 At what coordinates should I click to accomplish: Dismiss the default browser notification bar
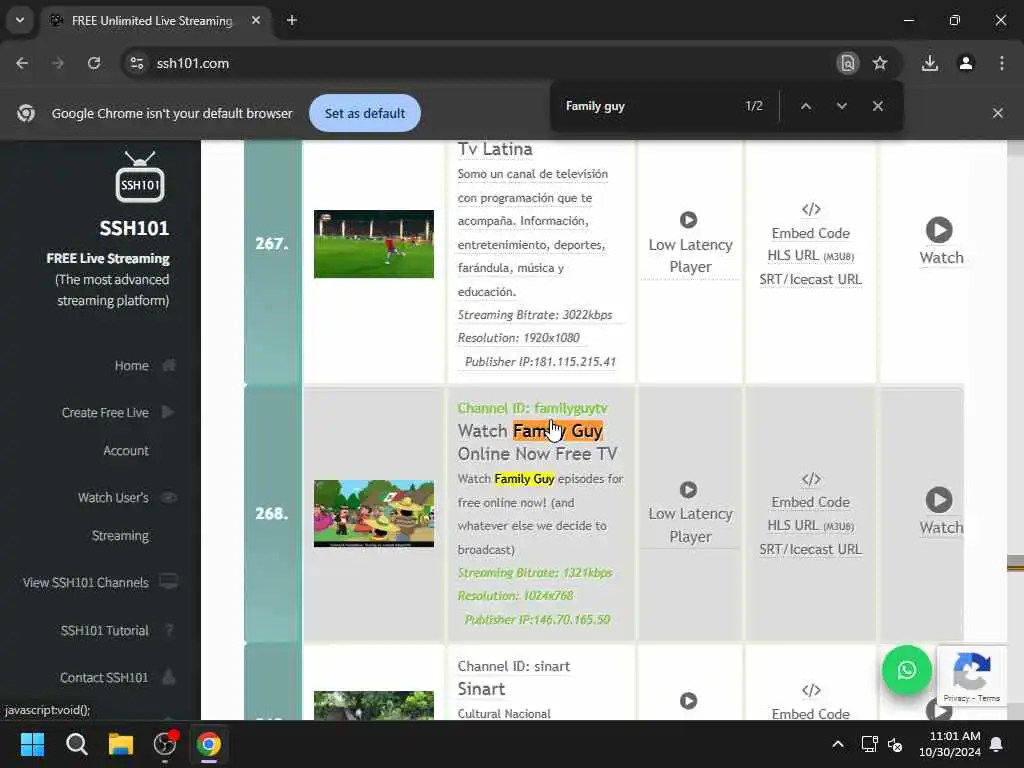(x=998, y=113)
